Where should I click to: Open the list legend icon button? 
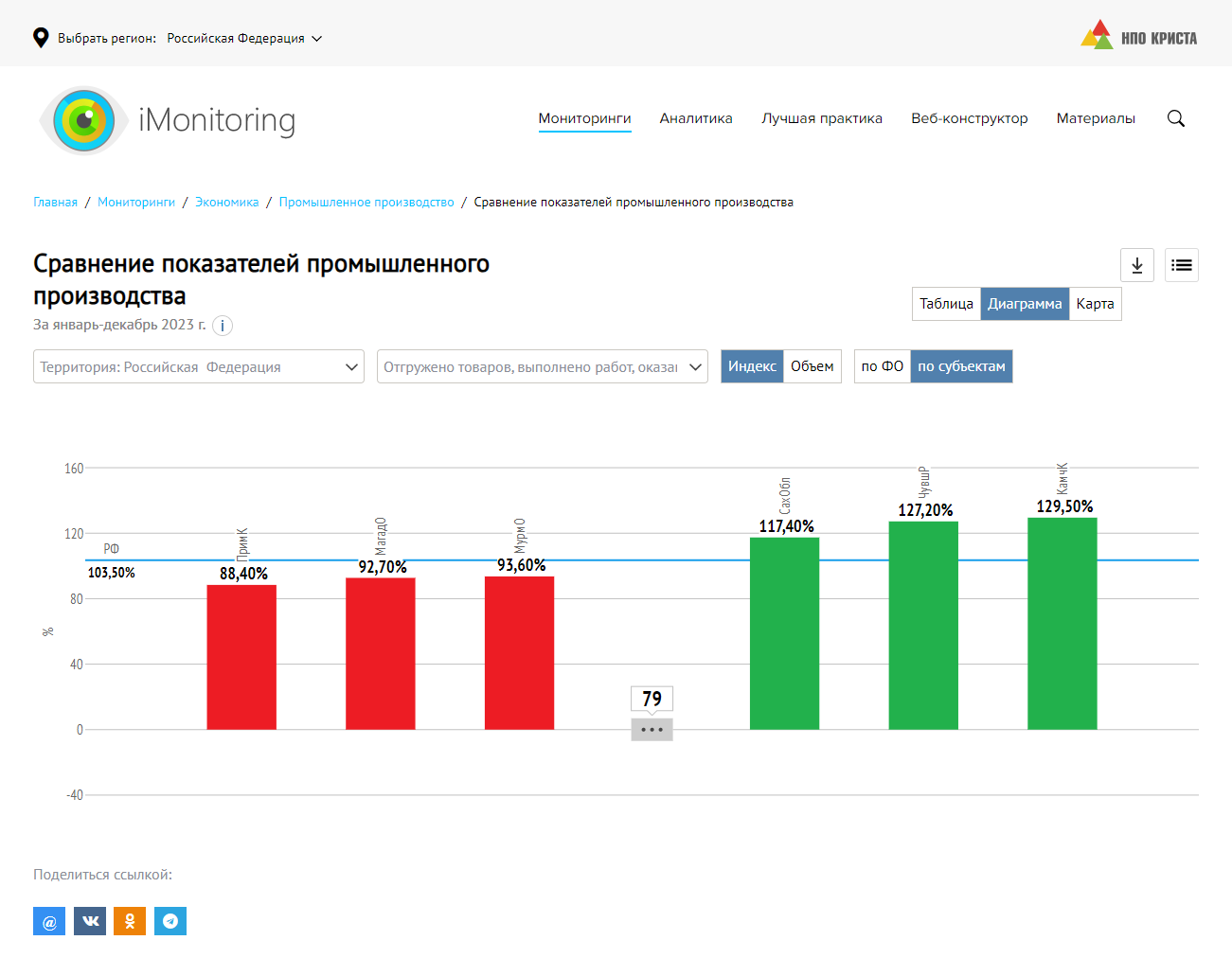coord(1181,265)
